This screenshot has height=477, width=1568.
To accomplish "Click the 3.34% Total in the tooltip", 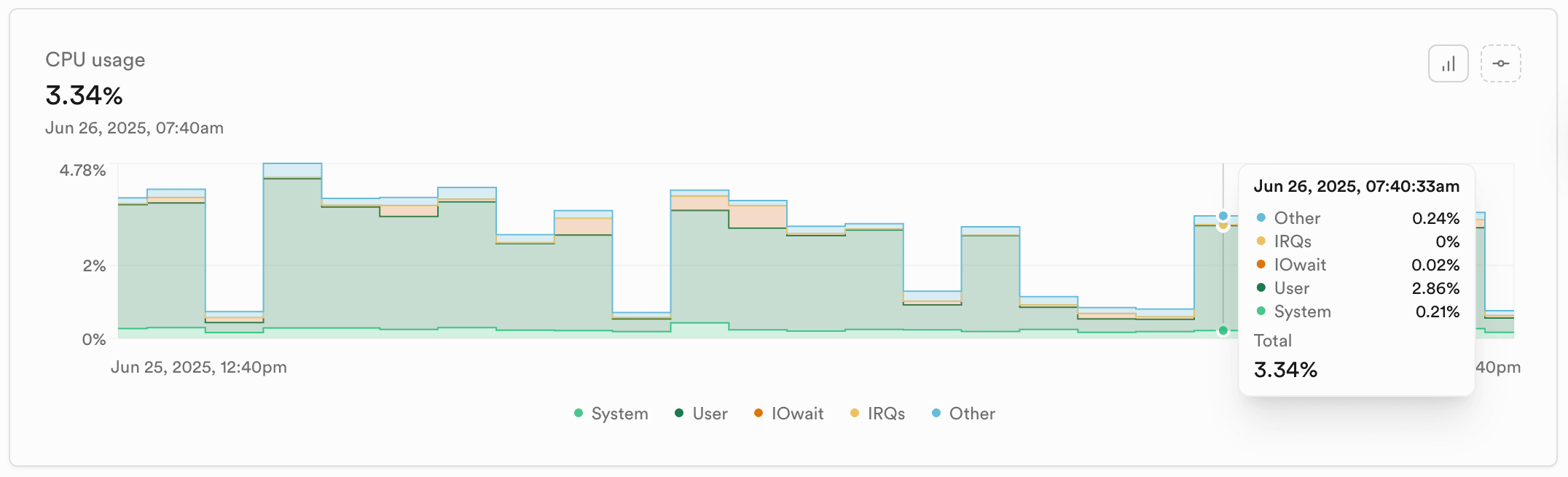I will pos(1285,370).
